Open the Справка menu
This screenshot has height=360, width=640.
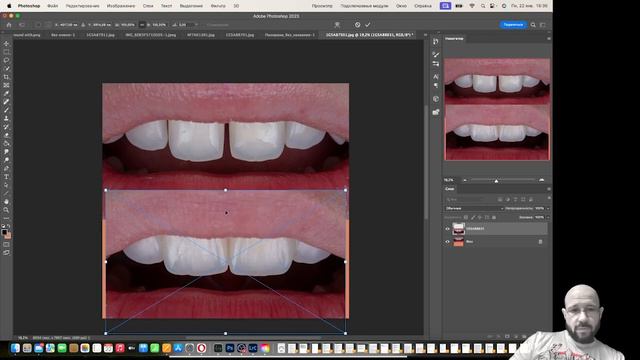(x=423, y=6)
